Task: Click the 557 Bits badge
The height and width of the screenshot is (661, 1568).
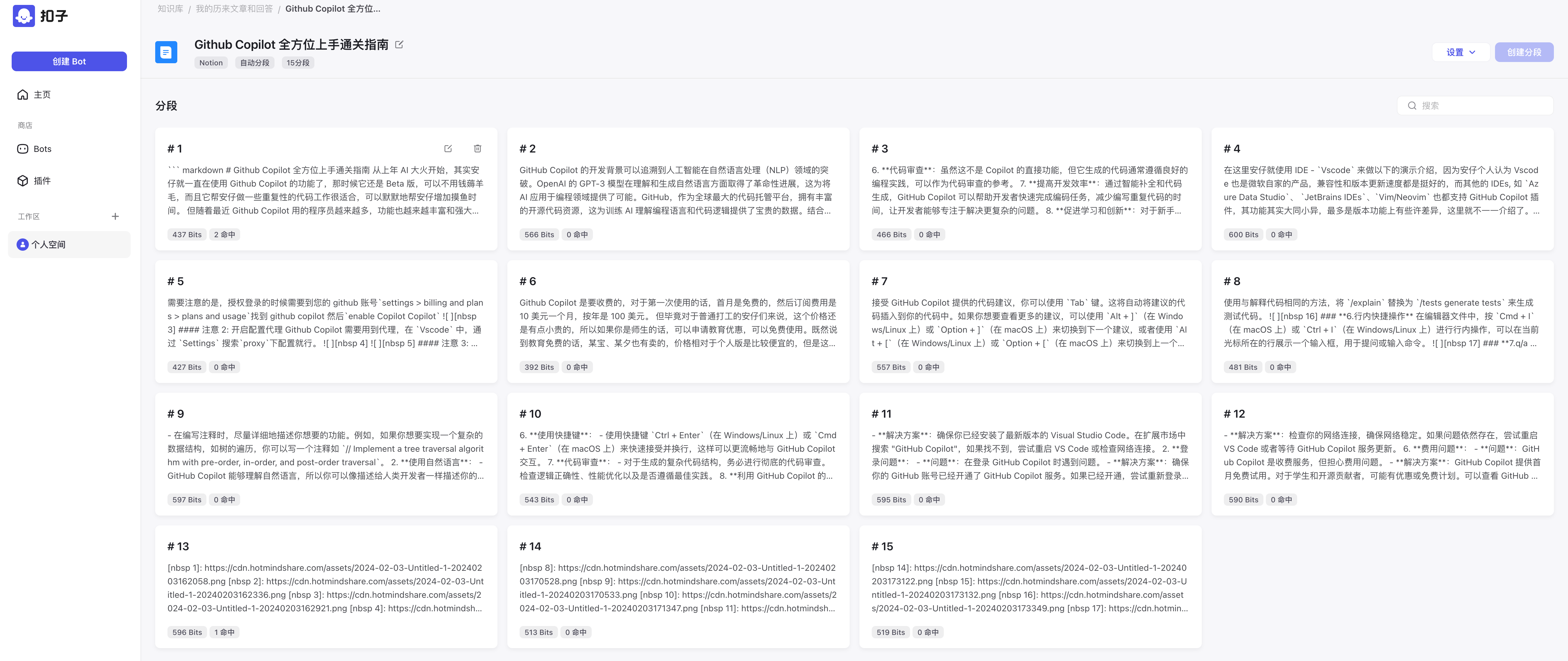Action: [891, 367]
